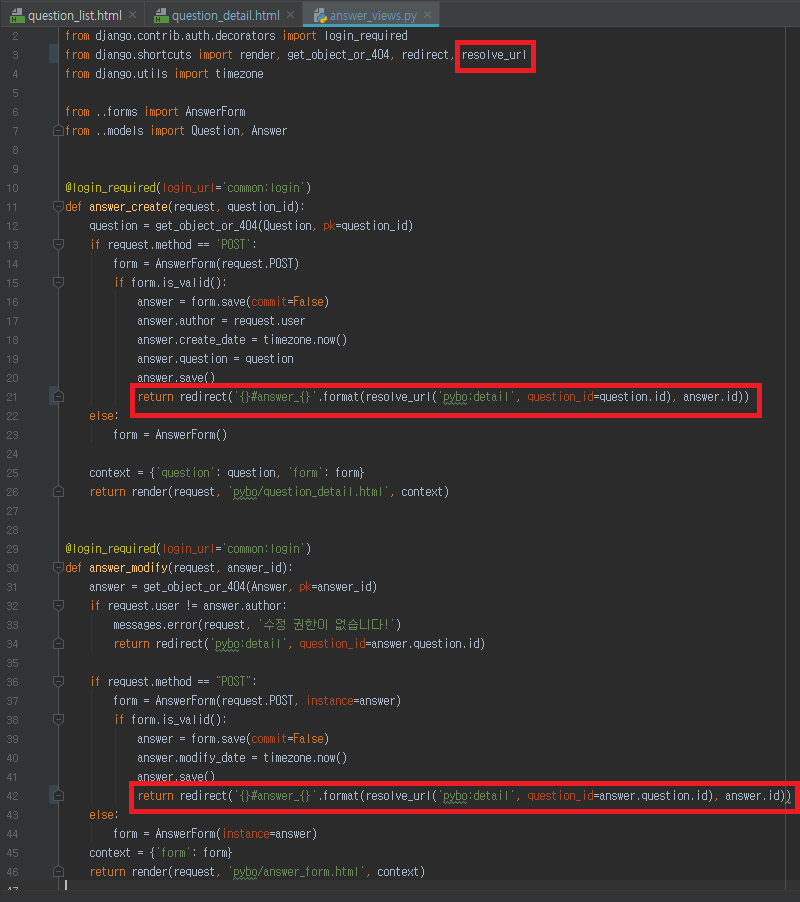Close the question_detail.html tab

coord(290,15)
